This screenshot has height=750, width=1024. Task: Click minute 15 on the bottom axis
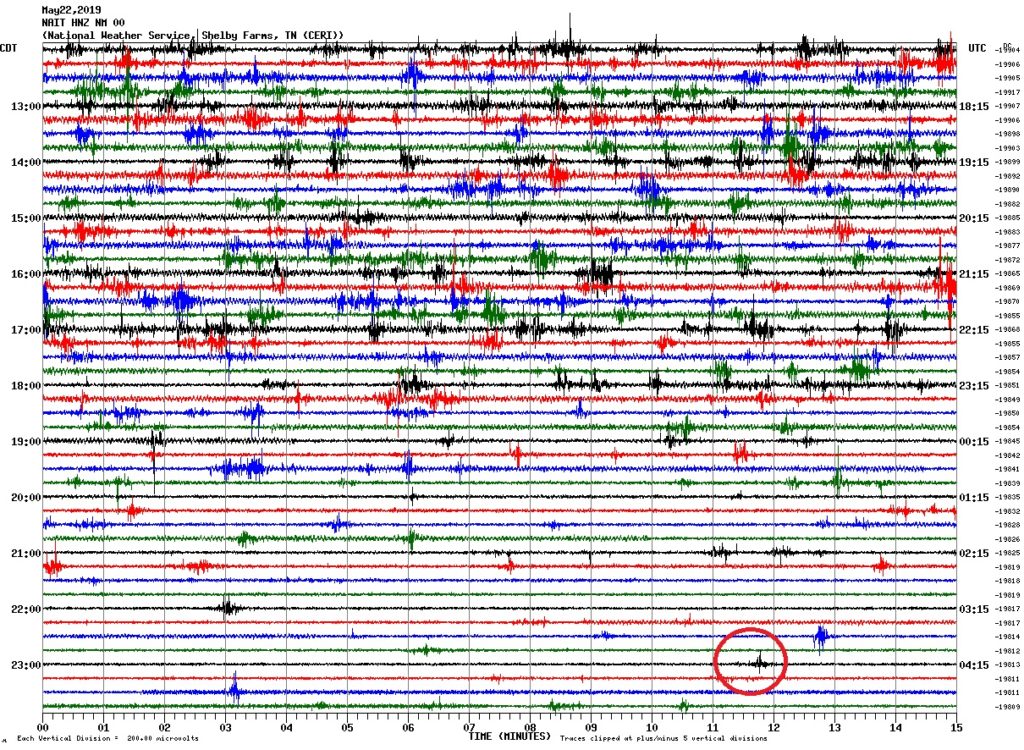click(x=955, y=728)
